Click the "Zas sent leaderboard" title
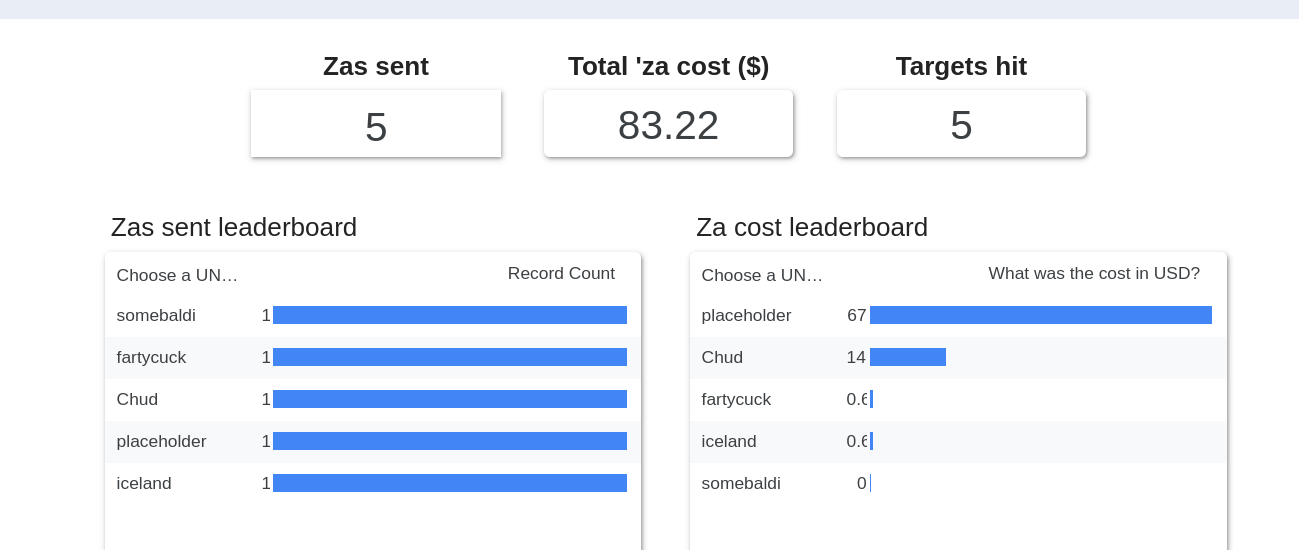 [234, 227]
